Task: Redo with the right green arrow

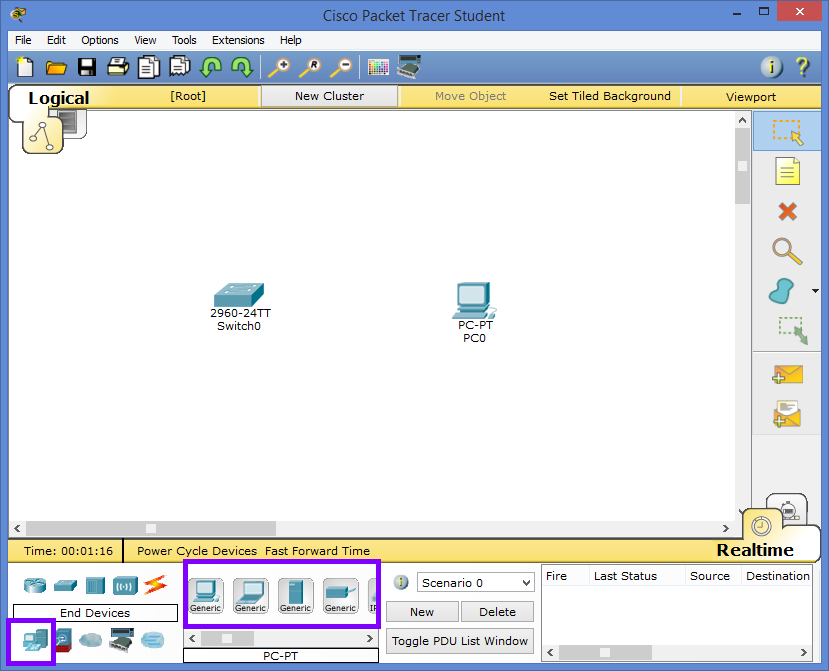Action: click(242, 67)
